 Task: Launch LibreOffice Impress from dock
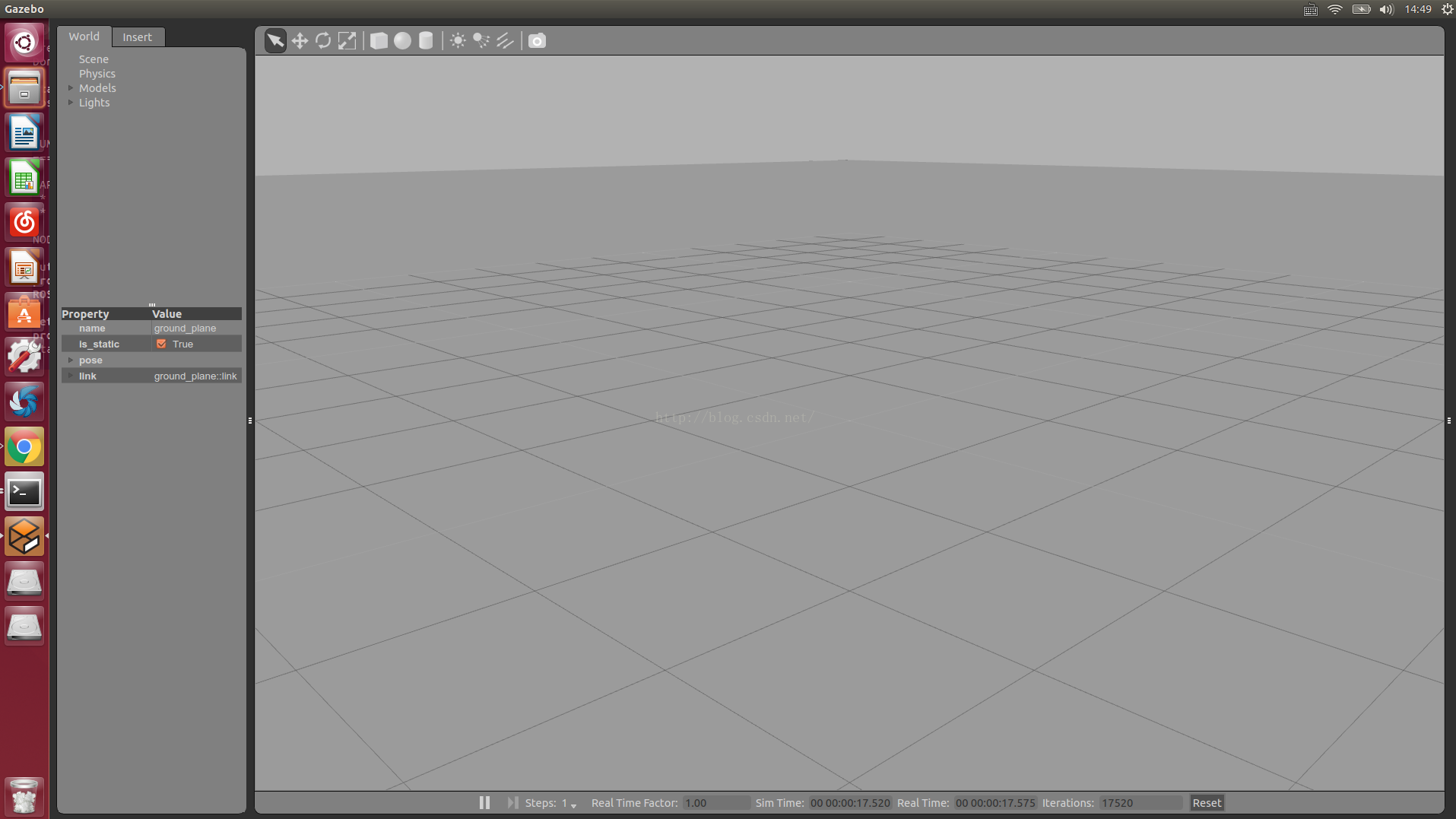[x=24, y=268]
